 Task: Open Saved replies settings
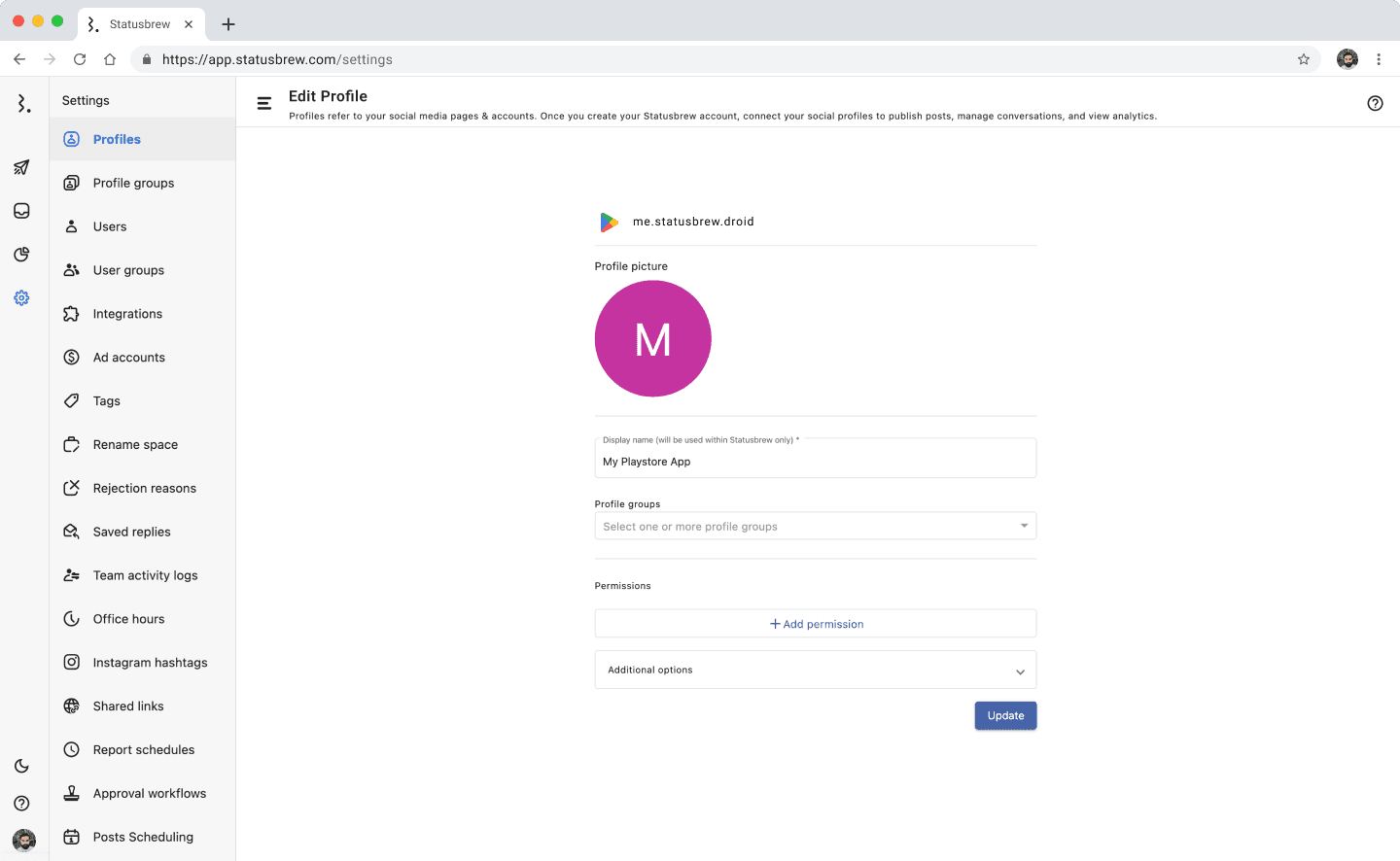(x=143, y=532)
